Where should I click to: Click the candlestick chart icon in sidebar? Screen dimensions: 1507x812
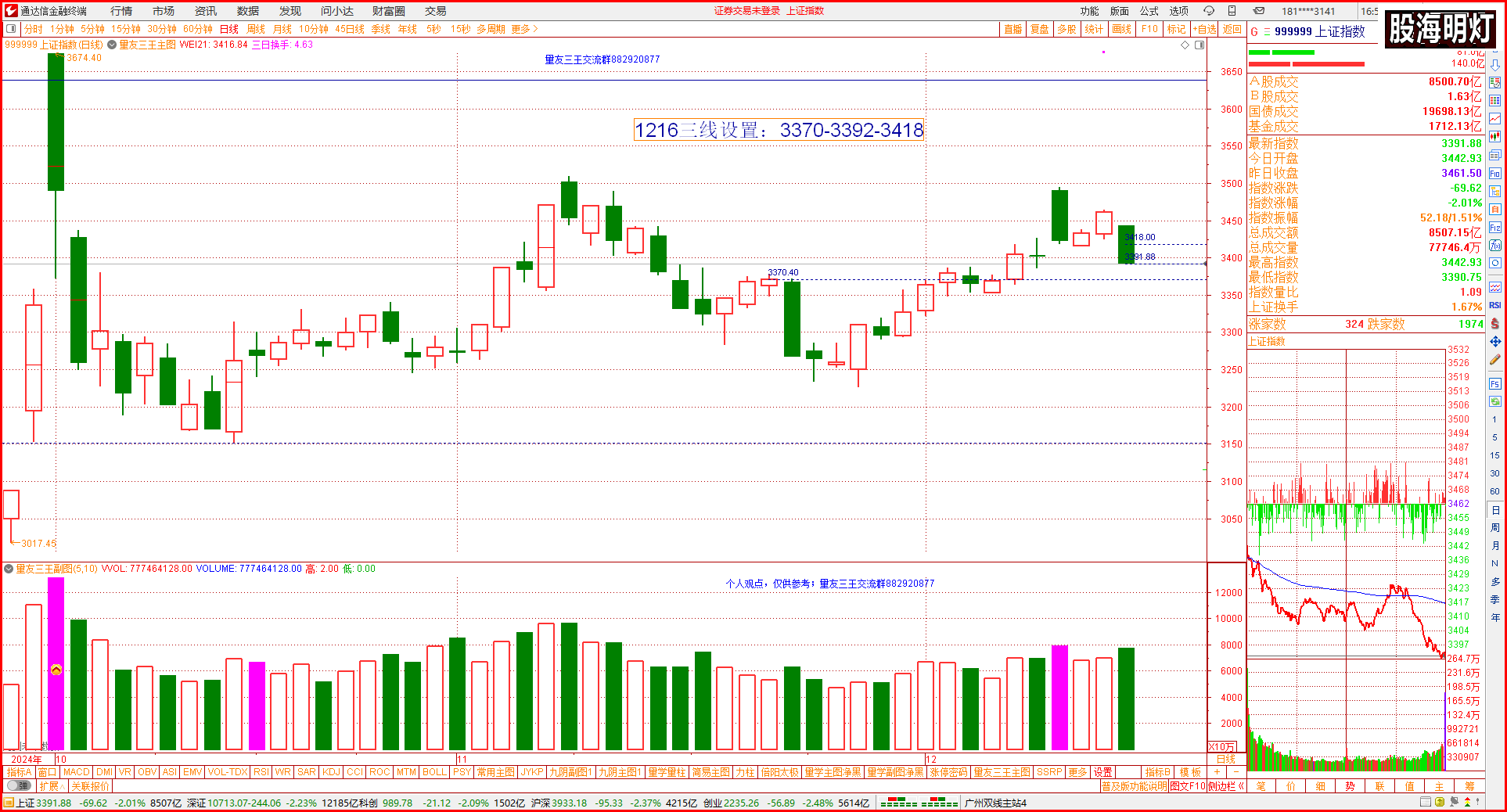[x=1495, y=136]
